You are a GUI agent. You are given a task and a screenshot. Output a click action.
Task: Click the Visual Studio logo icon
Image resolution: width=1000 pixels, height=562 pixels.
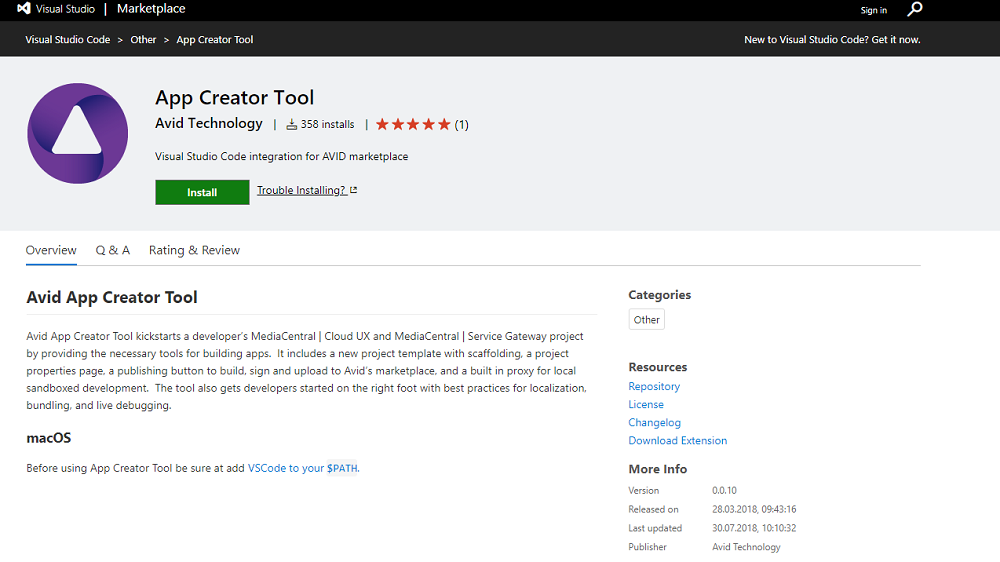coord(23,9)
